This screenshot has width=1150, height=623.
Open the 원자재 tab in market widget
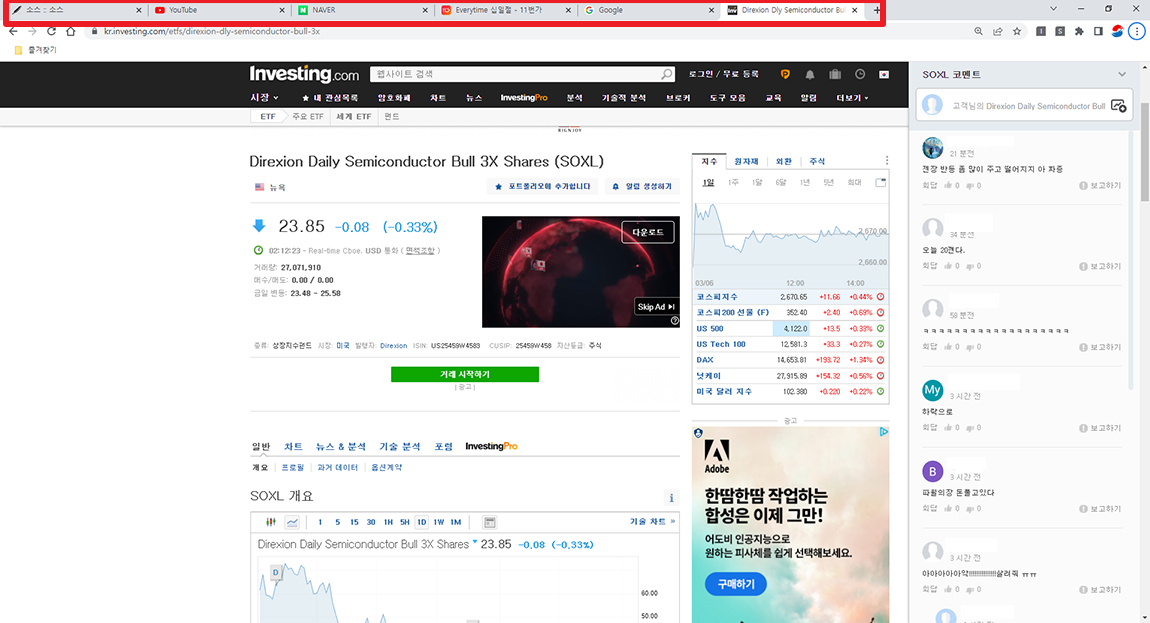[x=746, y=161]
